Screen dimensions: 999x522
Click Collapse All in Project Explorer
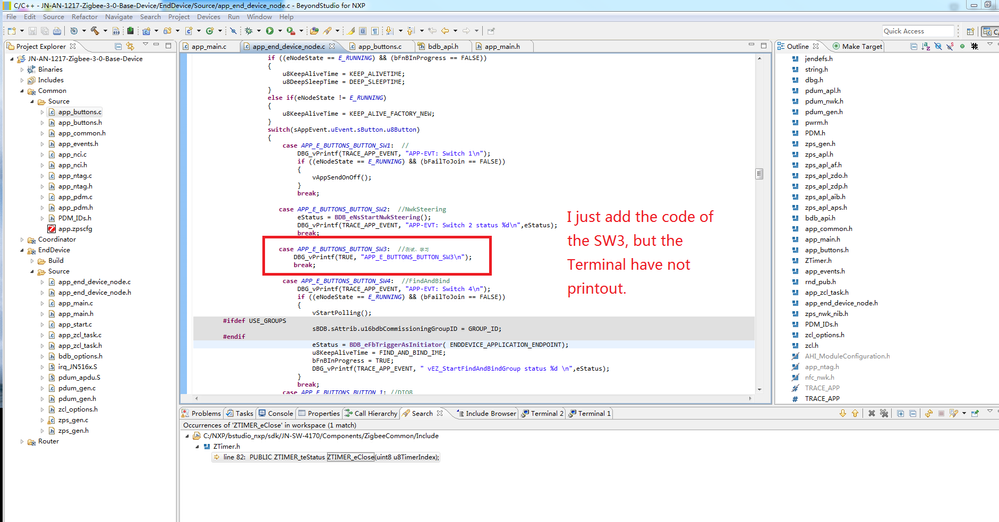coord(119,47)
